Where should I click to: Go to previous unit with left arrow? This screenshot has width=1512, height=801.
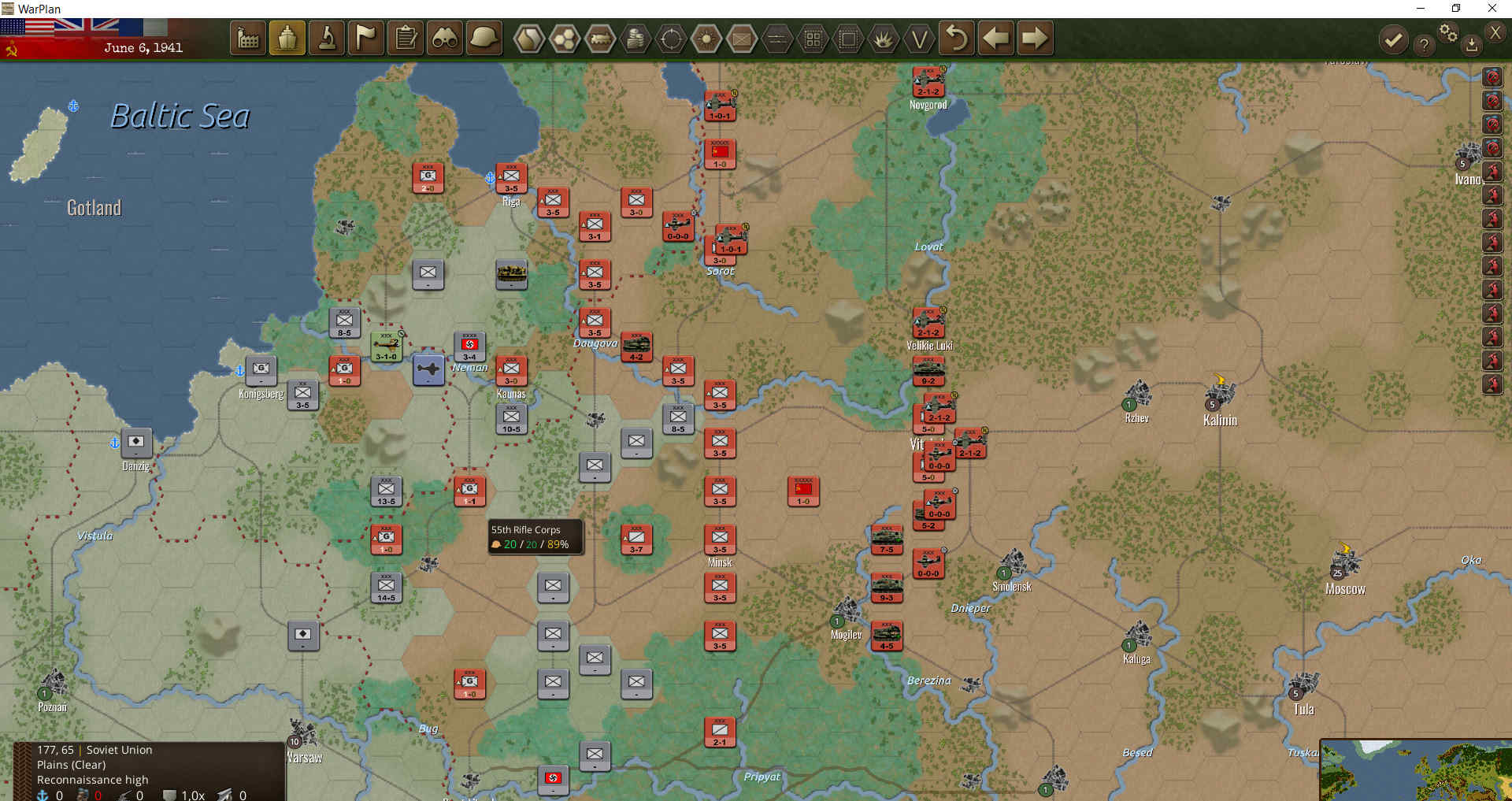coord(996,38)
